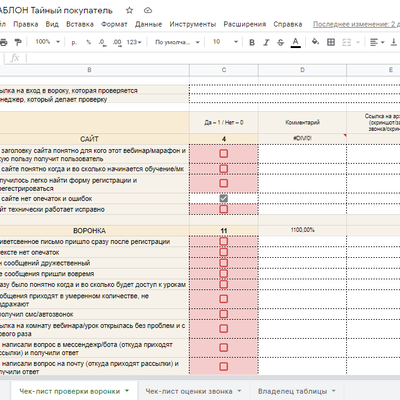Open the text color picker

click(x=295, y=42)
